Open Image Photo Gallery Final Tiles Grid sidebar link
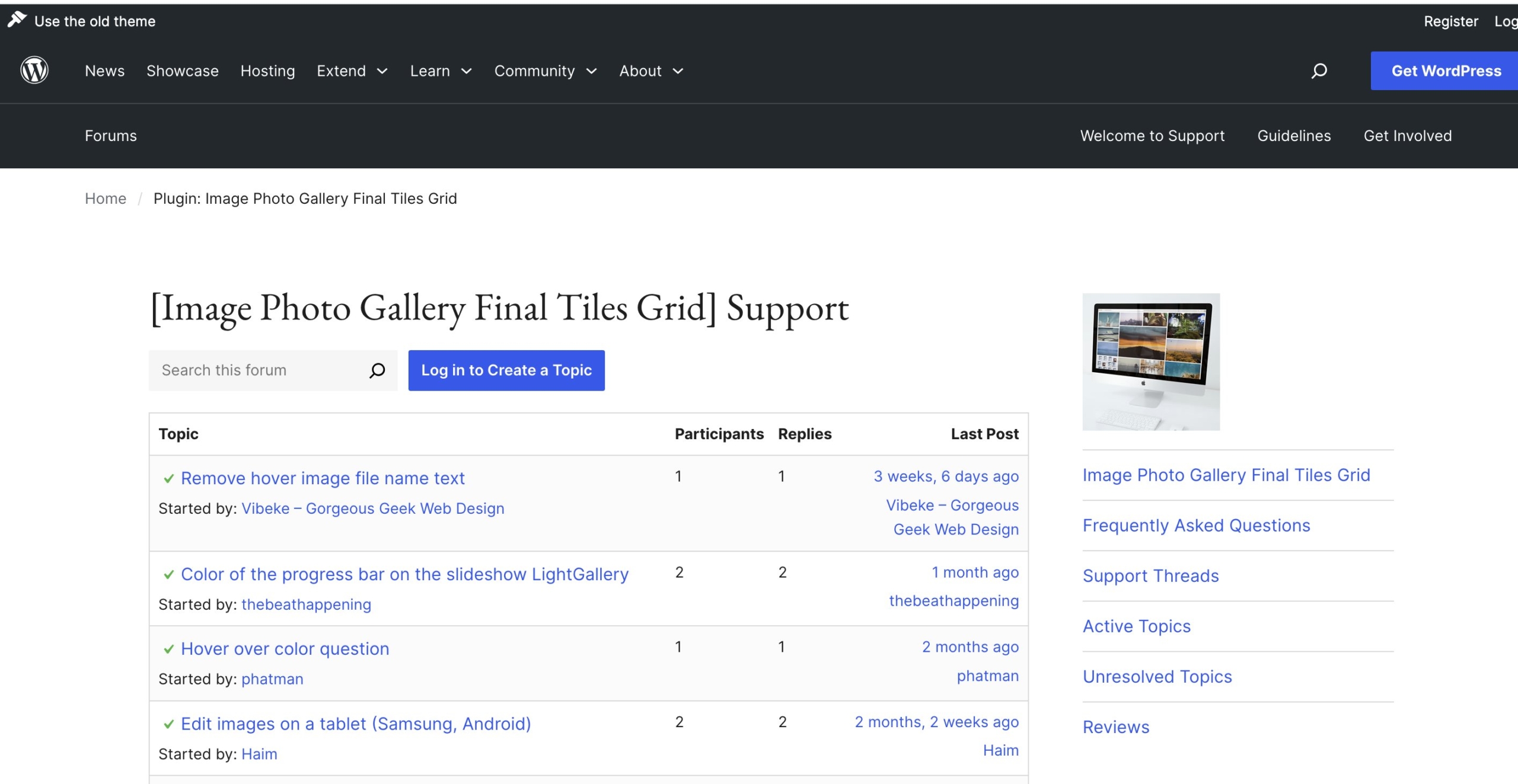 1226,475
